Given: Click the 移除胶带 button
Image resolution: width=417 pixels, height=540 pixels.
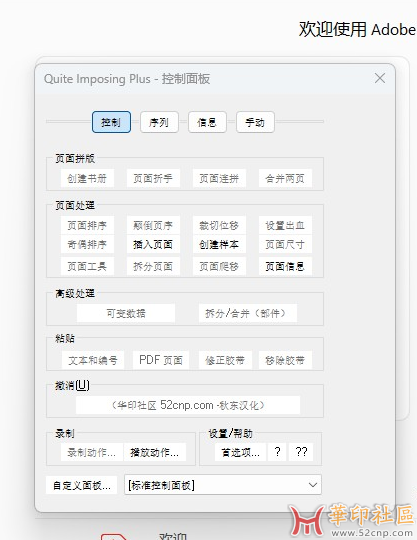Looking at the screenshot, I should coord(285,360).
